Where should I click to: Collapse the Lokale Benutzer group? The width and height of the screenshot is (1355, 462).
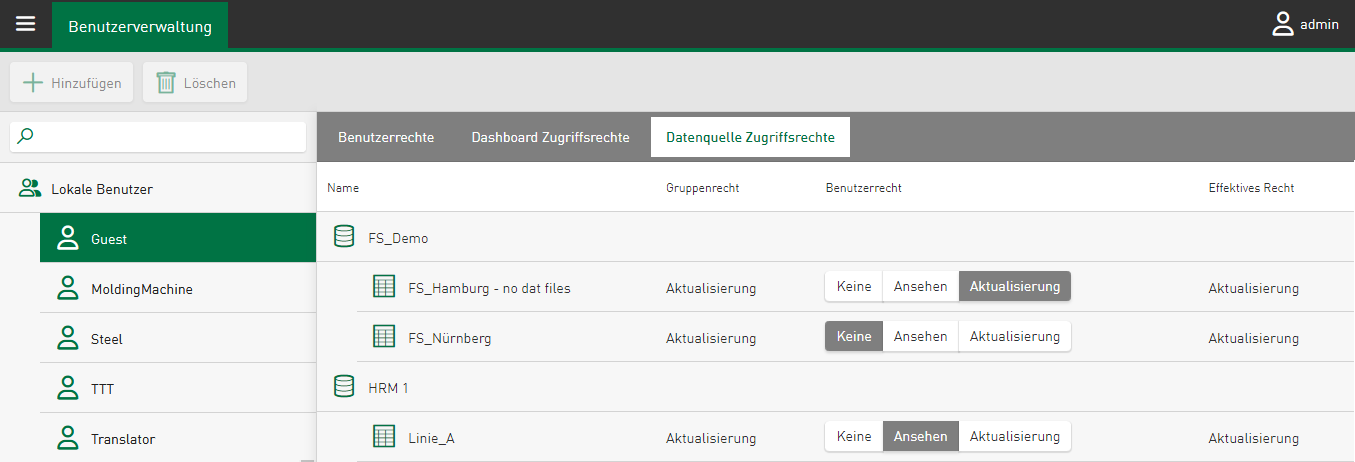[x=101, y=188]
